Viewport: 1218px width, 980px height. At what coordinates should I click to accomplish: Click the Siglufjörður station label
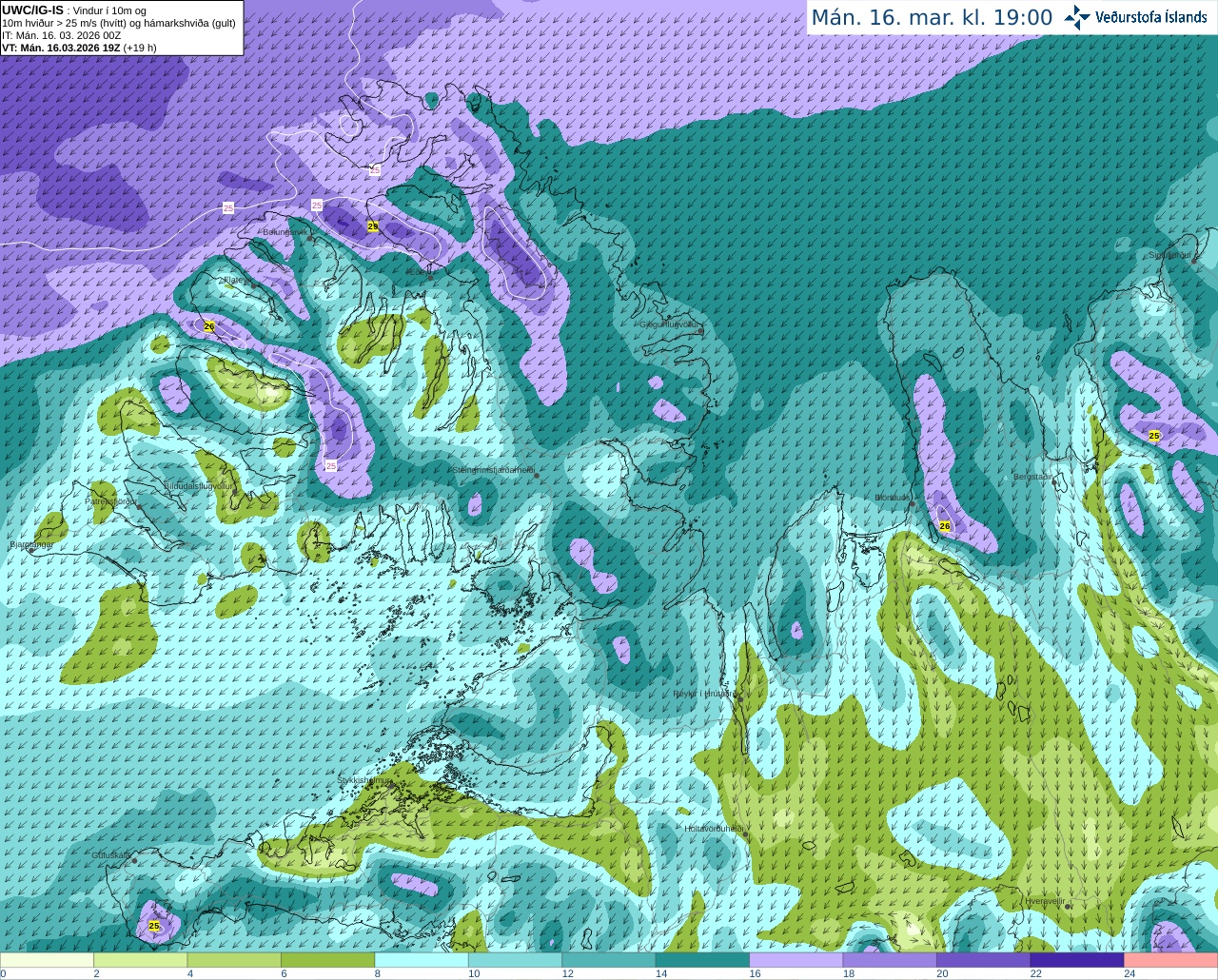pyautogui.click(x=1170, y=255)
